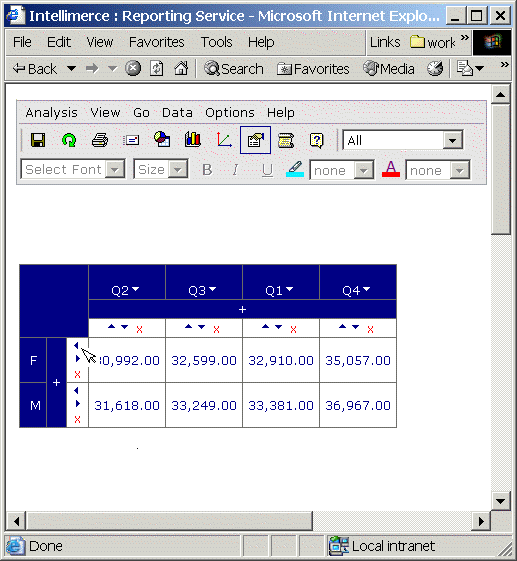Open the Data menu
This screenshot has height=561, width=517.
pos(177,113)
